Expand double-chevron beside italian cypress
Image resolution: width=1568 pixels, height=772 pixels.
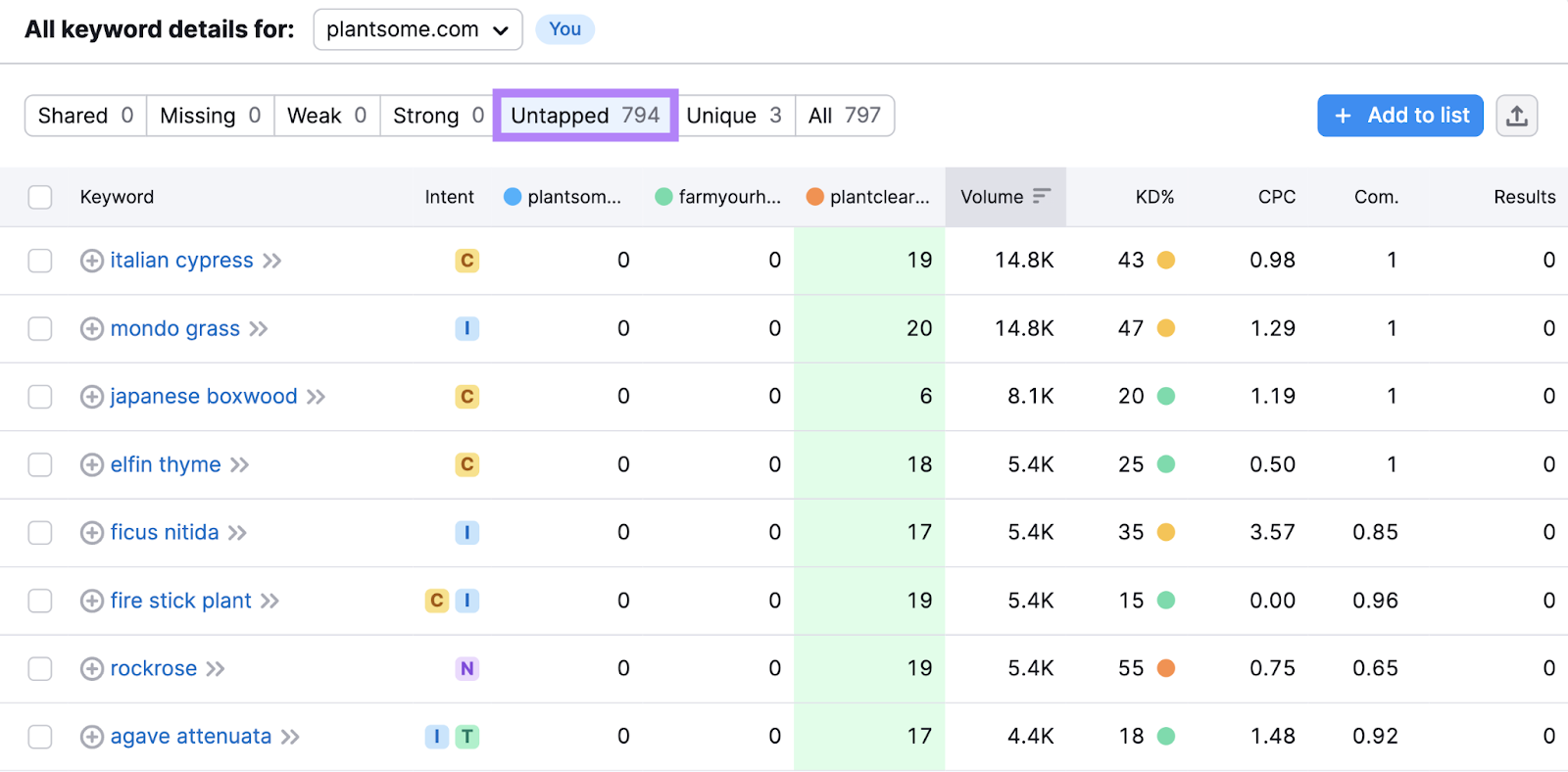(272, 261)
